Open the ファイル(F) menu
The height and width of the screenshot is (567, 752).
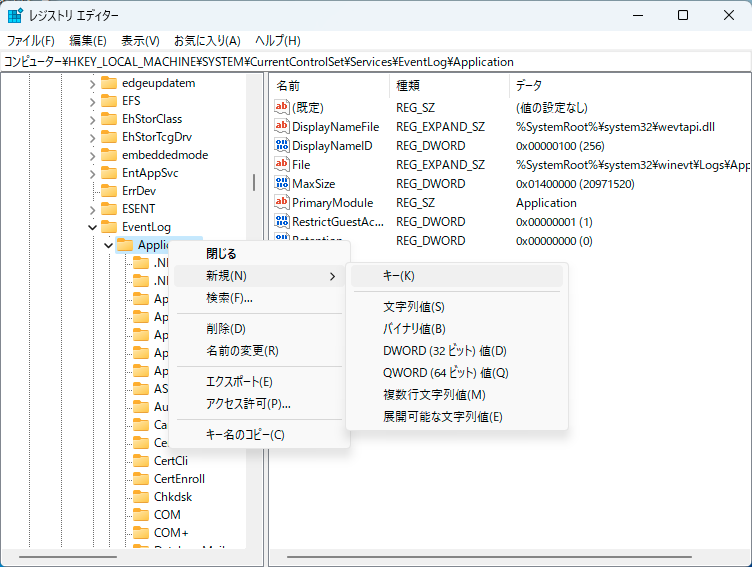pos(31,41)
